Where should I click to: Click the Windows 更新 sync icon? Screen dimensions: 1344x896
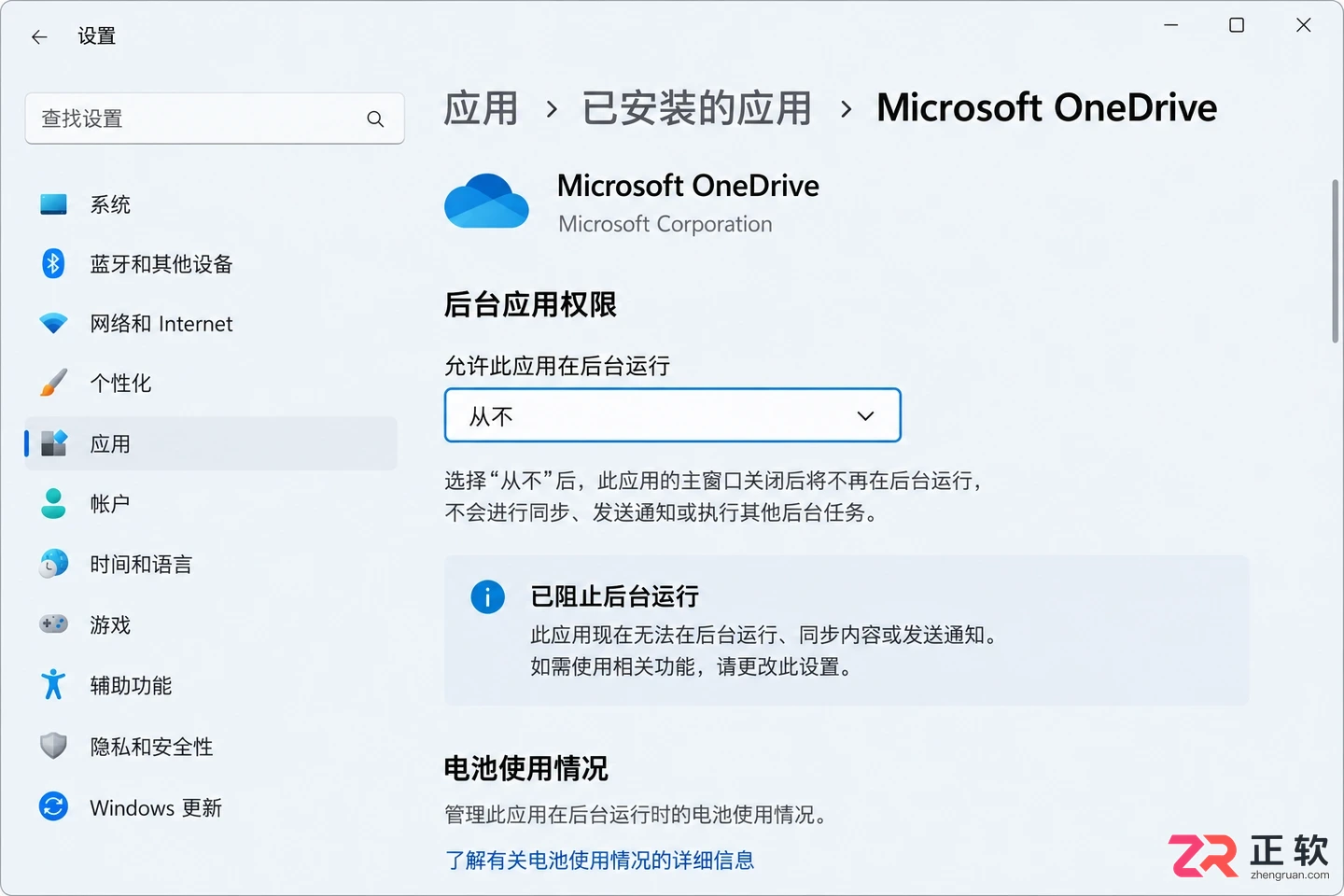(x=54, y=806)
